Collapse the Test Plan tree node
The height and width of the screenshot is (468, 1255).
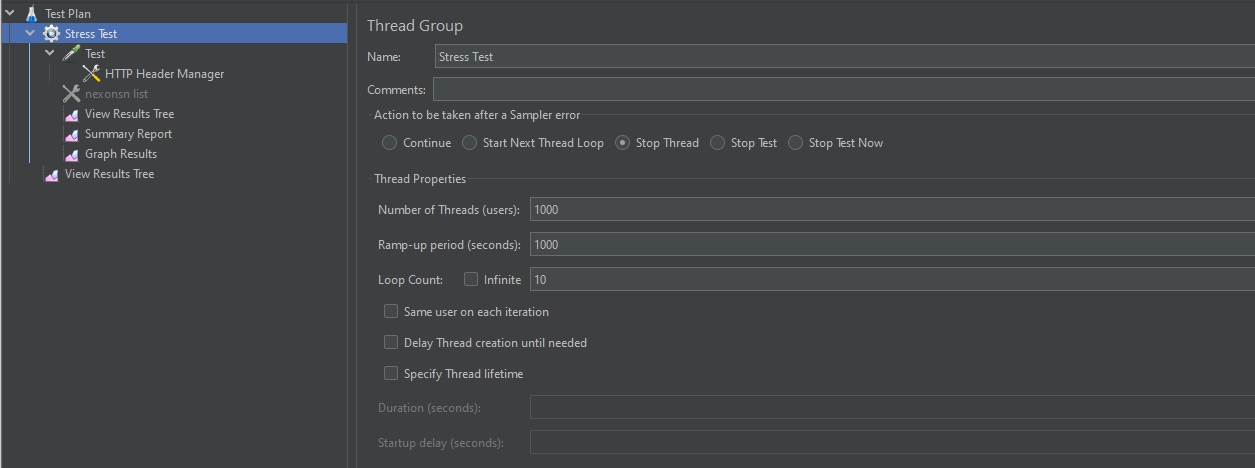pyautogui.click(x=10, y=14)
